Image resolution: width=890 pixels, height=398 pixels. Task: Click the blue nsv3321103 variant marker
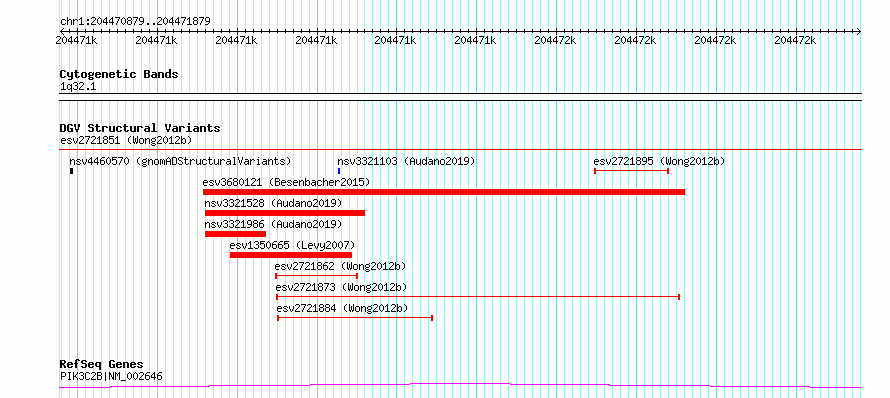339,171
